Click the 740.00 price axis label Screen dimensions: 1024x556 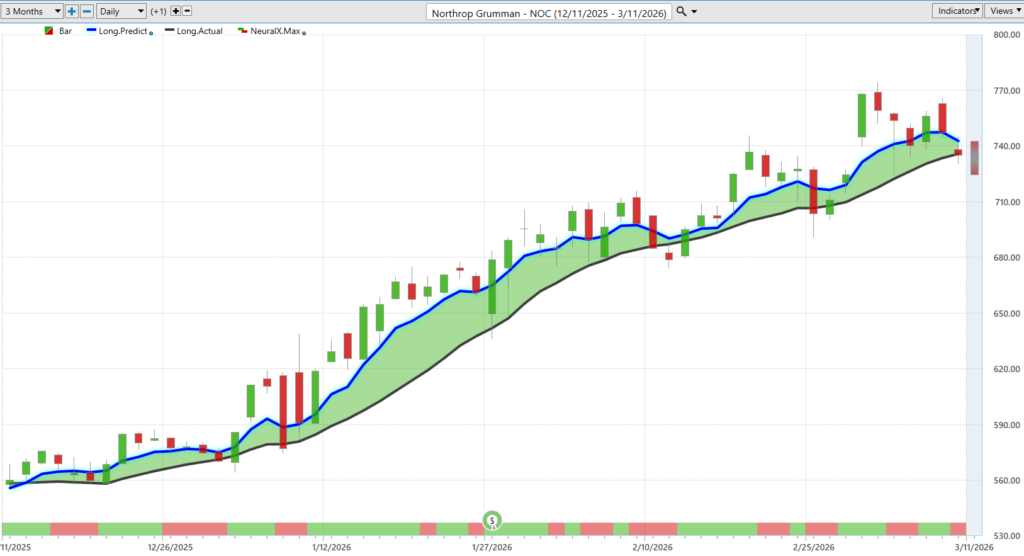(x=1006, y=146)
